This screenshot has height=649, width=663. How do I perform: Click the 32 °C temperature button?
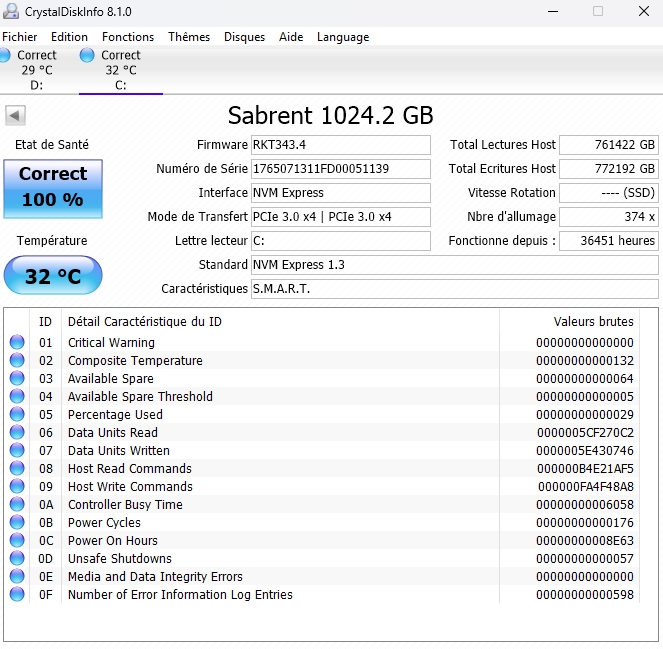tap(52, 276)
